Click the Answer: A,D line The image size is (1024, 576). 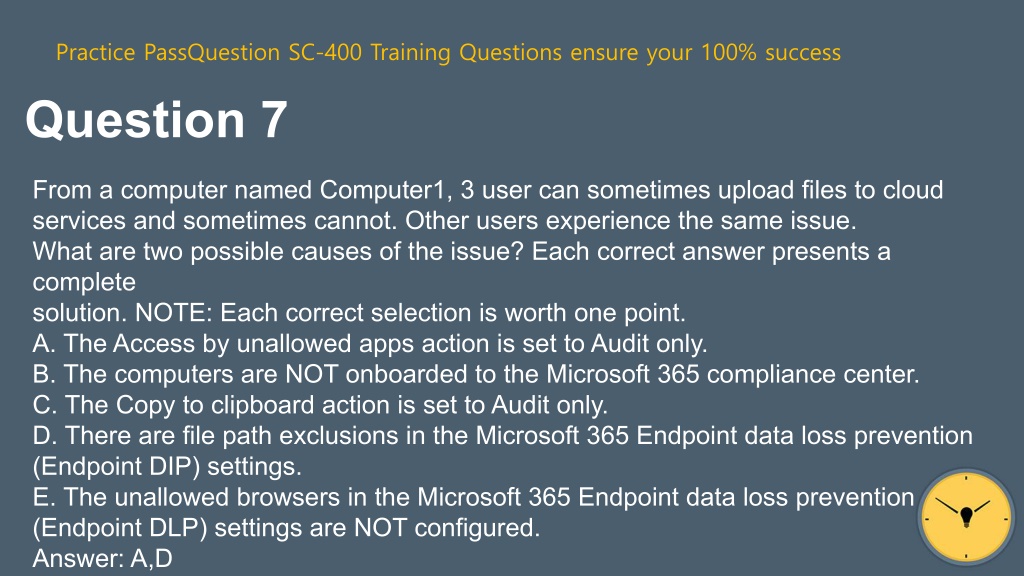pos(103,558)
